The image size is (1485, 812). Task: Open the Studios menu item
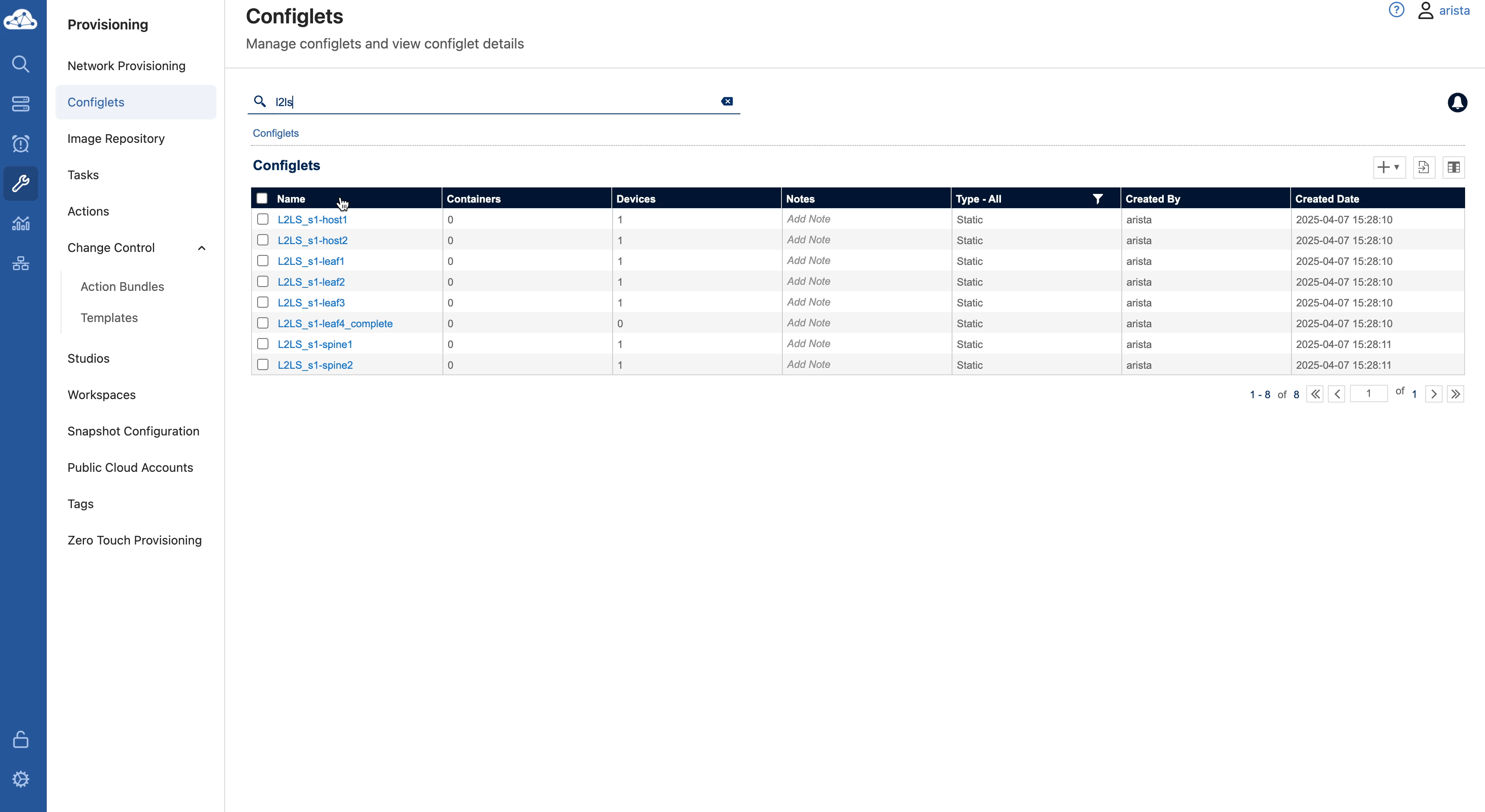[88, 358]
